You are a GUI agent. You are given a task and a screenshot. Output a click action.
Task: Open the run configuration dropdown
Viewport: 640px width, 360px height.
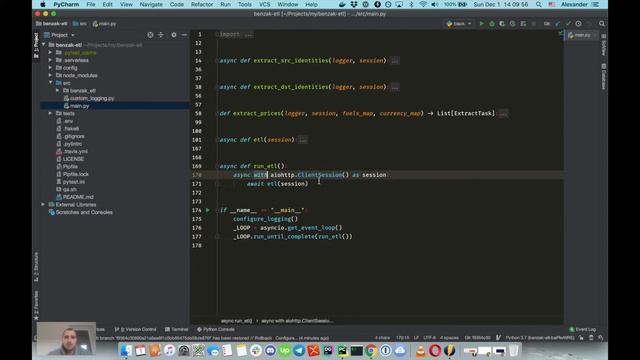459,24
